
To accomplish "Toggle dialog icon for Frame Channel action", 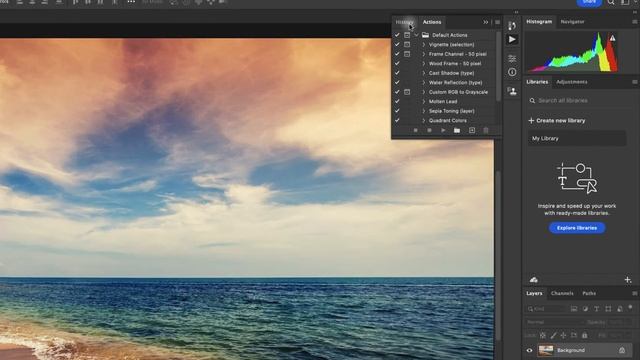I will pos(407,54).
